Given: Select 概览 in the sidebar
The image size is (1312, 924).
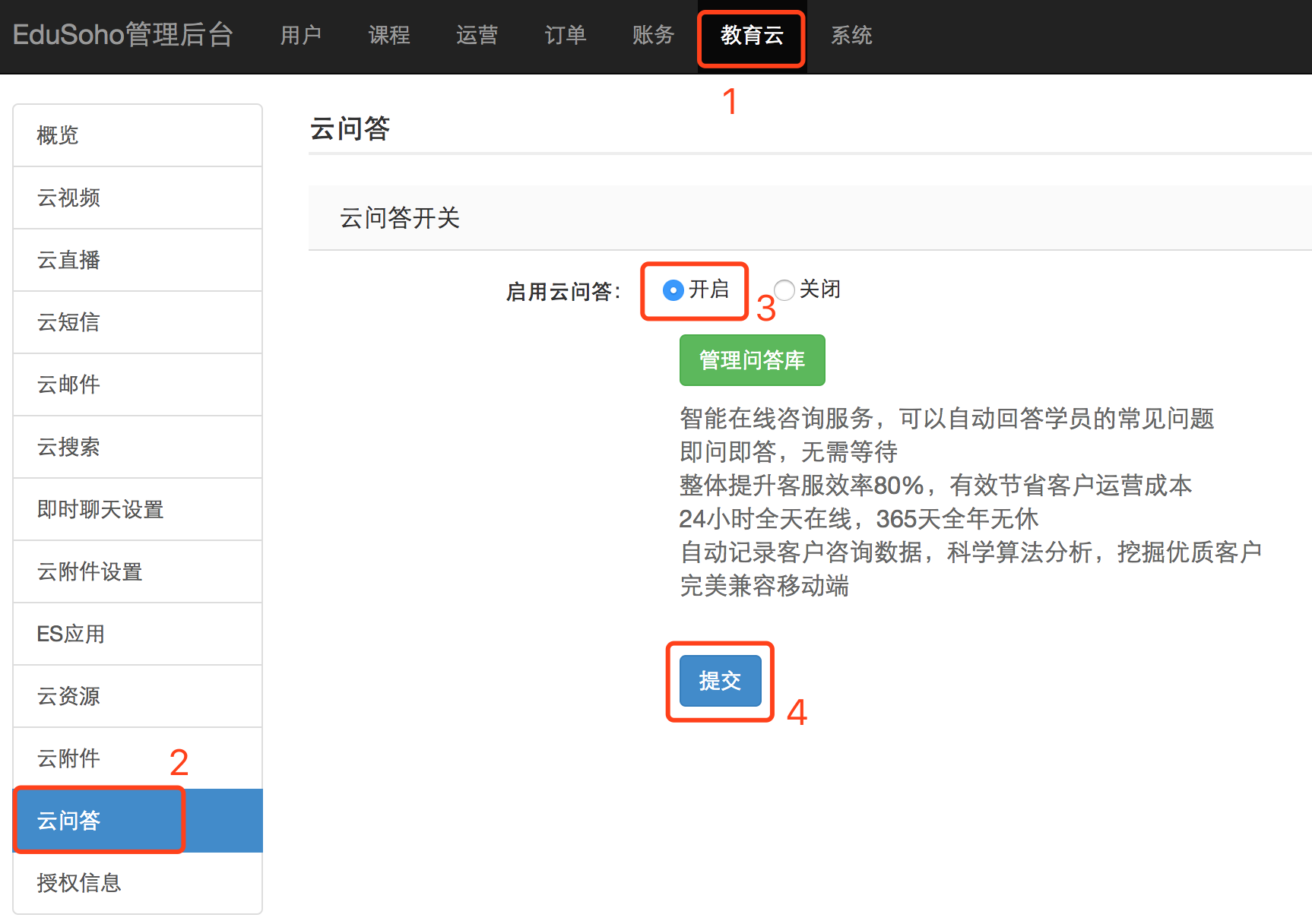Looking at the screenshot, I should (138, 135).
